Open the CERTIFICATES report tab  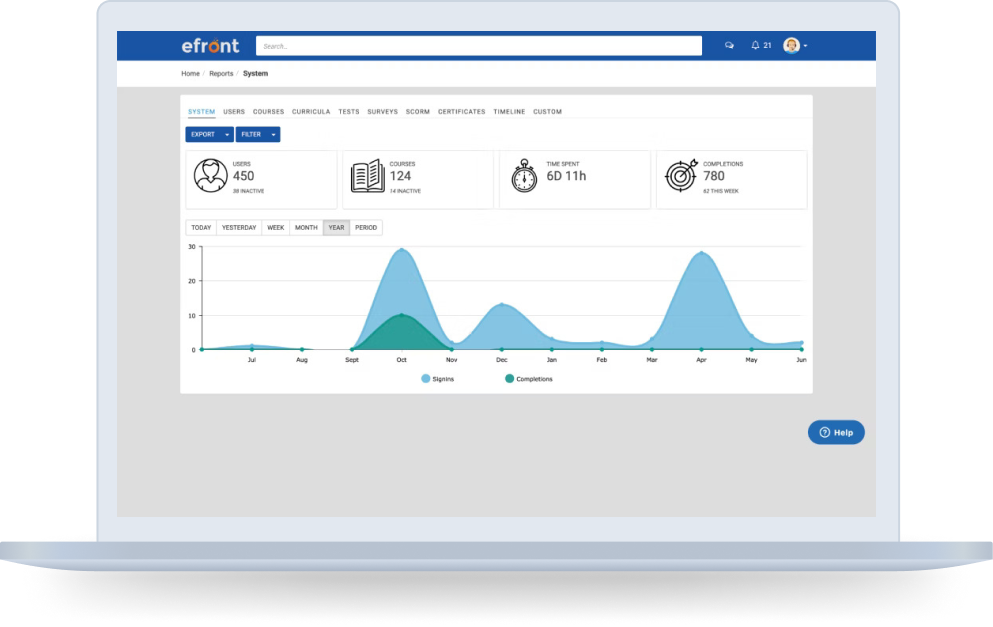pyautogui.click(x=461, y=111)
